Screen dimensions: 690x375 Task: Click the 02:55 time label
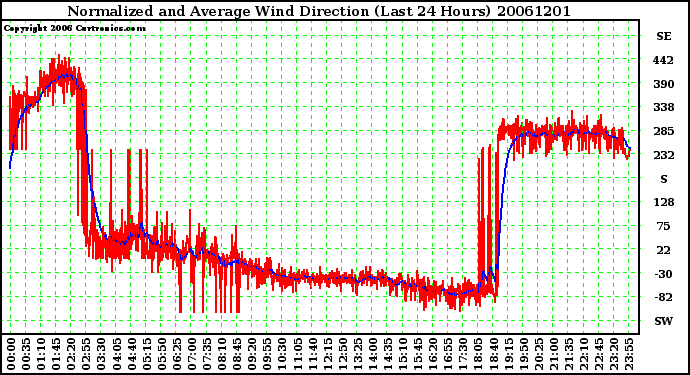[x=86, y=354]
